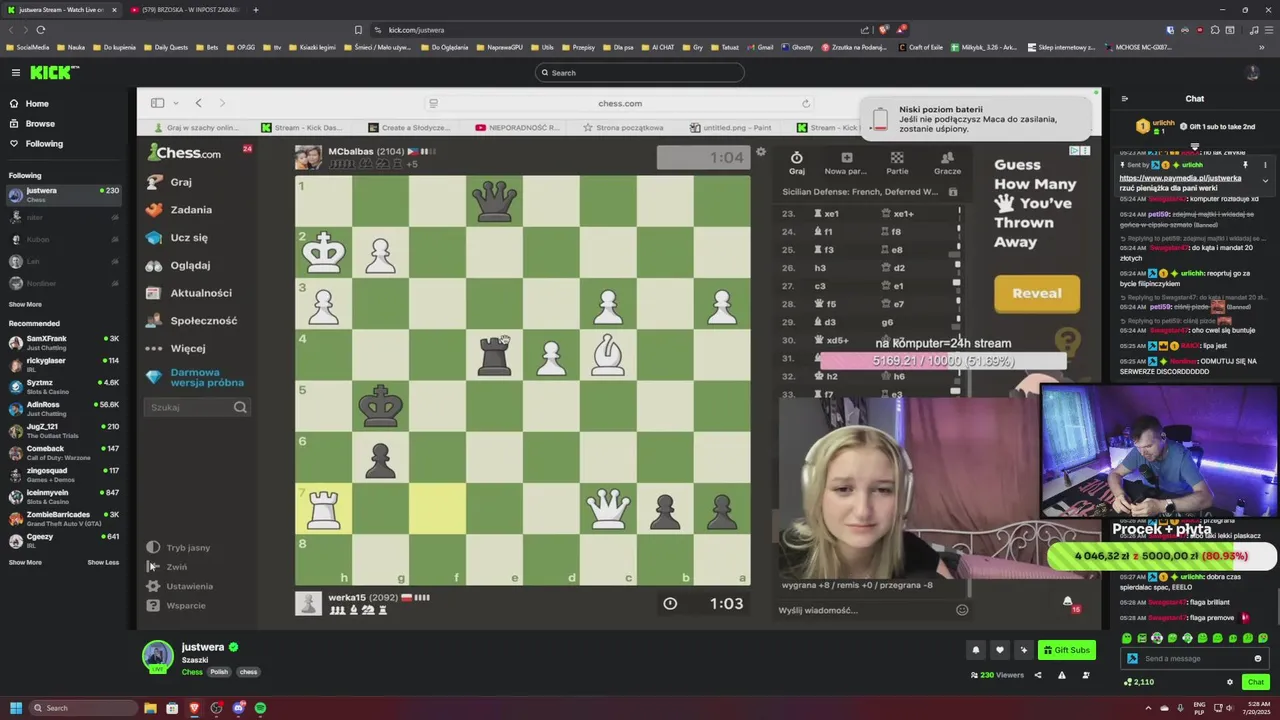Expand Show More under Following

click(25, 304)
